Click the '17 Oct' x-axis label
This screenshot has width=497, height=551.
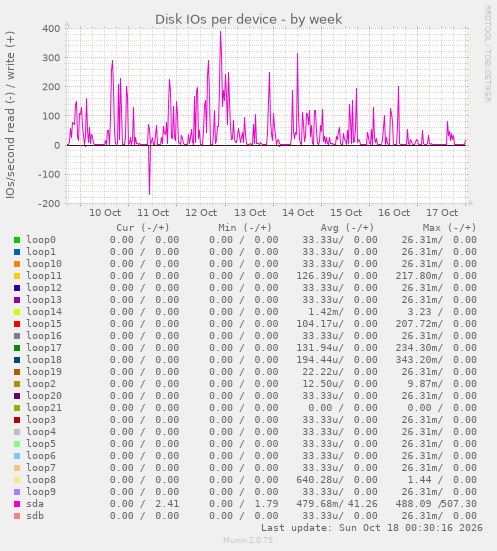click(442, 213)
